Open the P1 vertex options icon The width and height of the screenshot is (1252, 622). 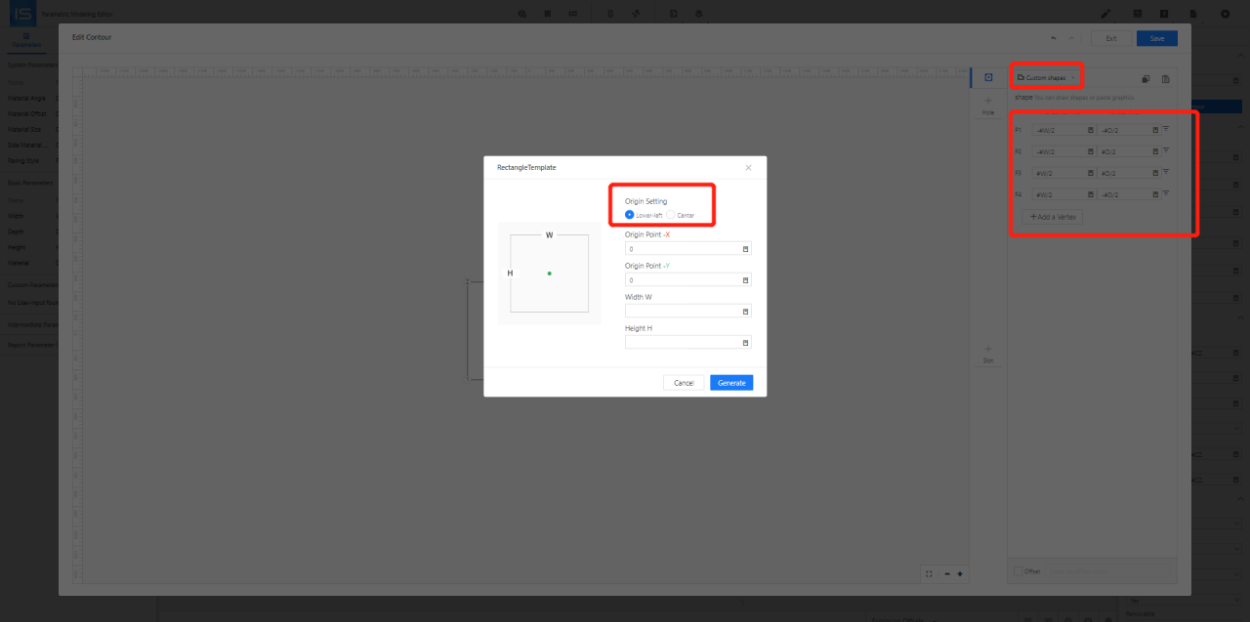click(1166, 129)
